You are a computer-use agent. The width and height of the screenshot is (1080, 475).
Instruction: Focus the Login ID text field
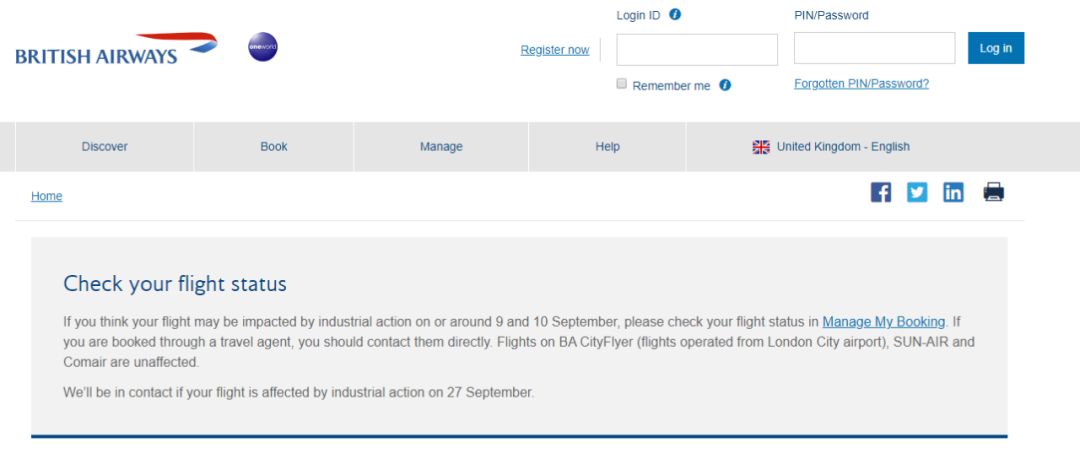pos(697,50)
